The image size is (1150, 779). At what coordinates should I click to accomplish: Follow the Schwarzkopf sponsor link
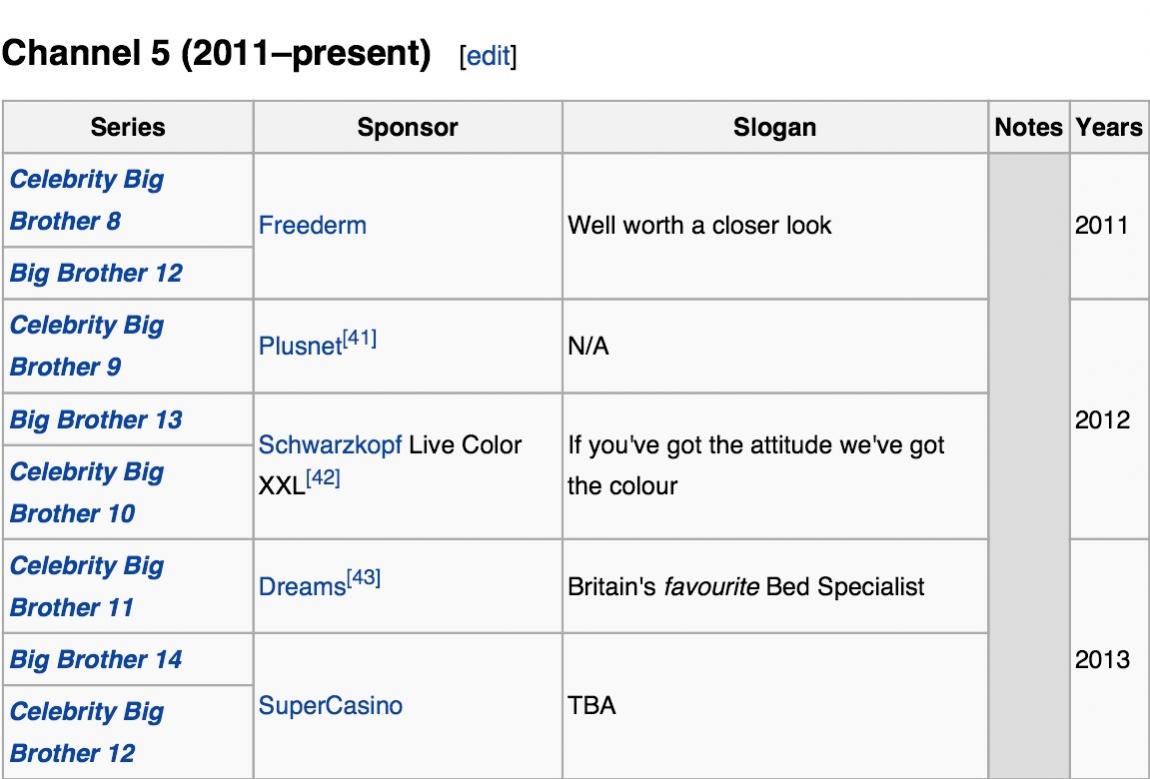point(330,445)
